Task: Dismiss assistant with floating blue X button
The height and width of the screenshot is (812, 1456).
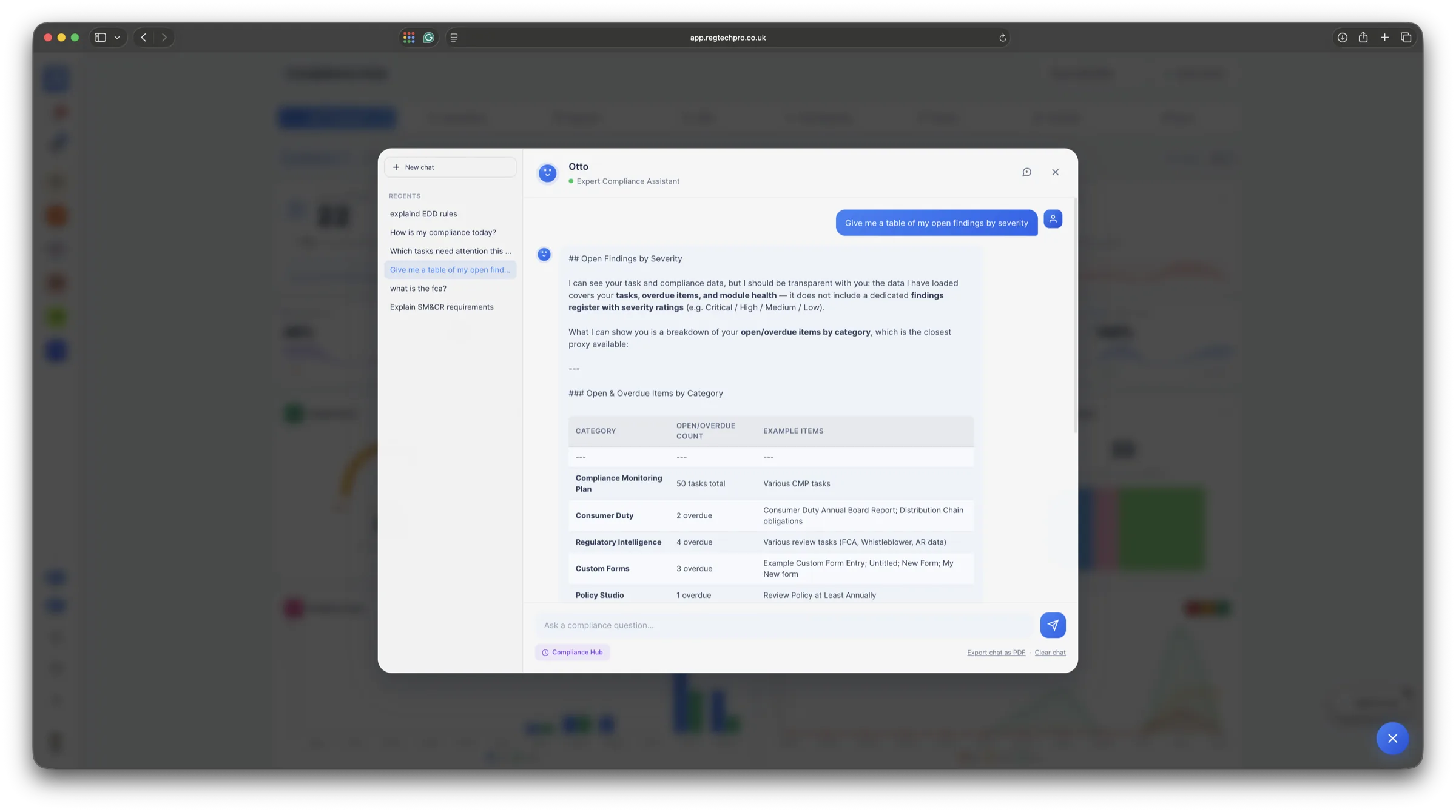Action: [x=1392, y=738]
